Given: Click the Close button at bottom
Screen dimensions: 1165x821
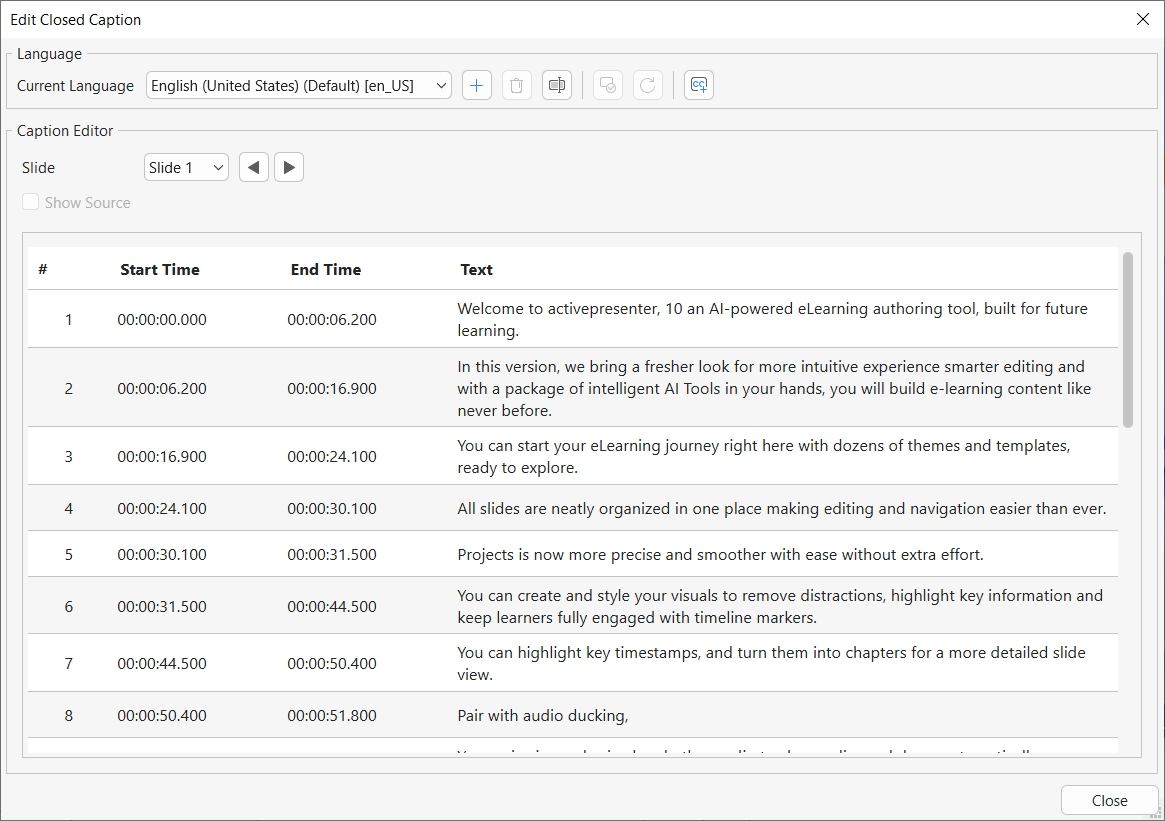Looking at the screenshot, I should pos(1109,800).
